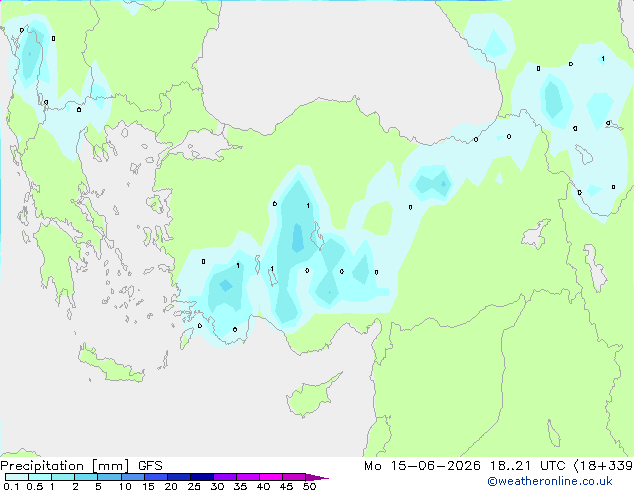
Task: Click the legend label '45'
Action: [x=286, y=486]
